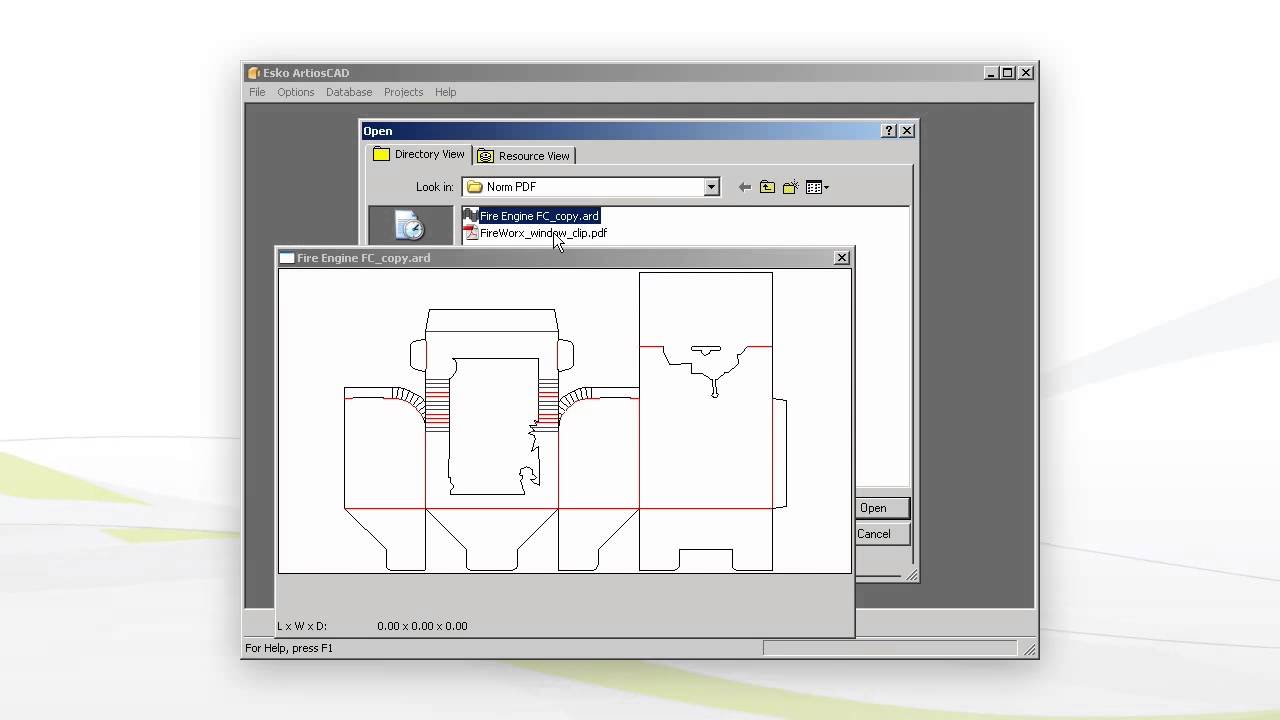This screenshot has height=720, width=1280.
Task: Open the File menu
Action: coord(257,92)
